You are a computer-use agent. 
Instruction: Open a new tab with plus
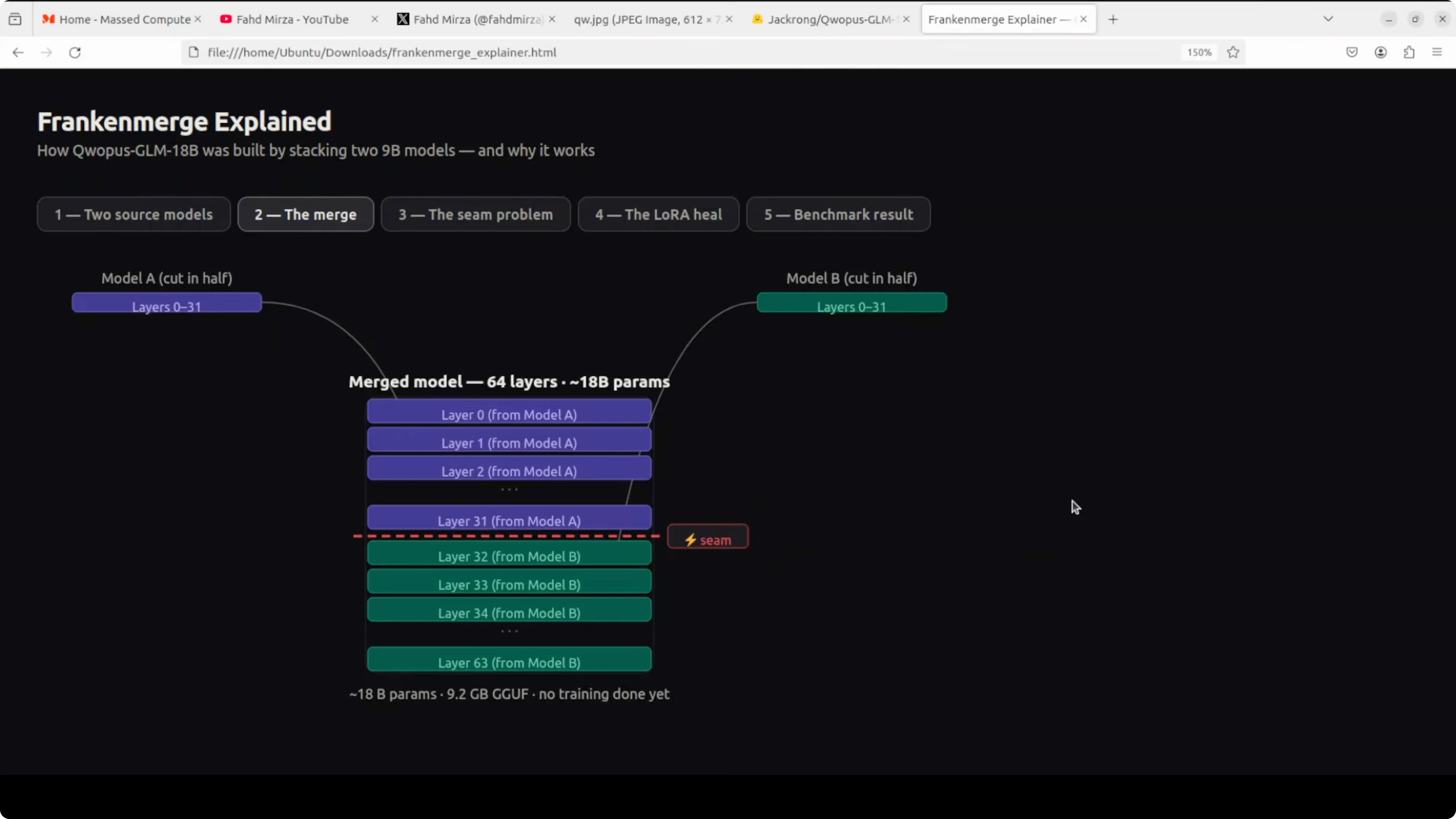point(1113,19)
